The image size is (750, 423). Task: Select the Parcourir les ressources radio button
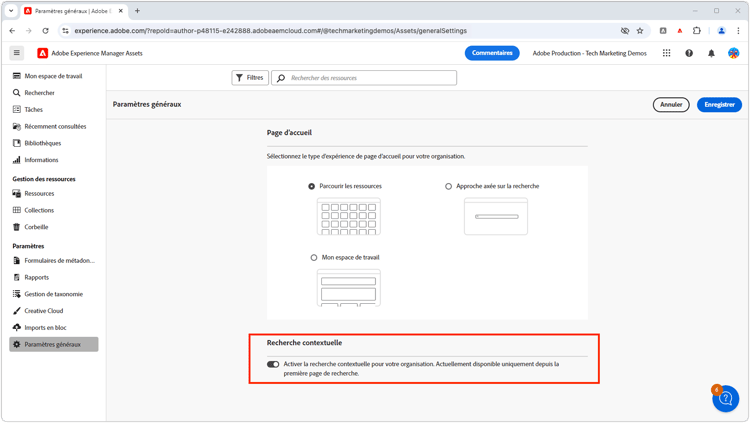311,186
